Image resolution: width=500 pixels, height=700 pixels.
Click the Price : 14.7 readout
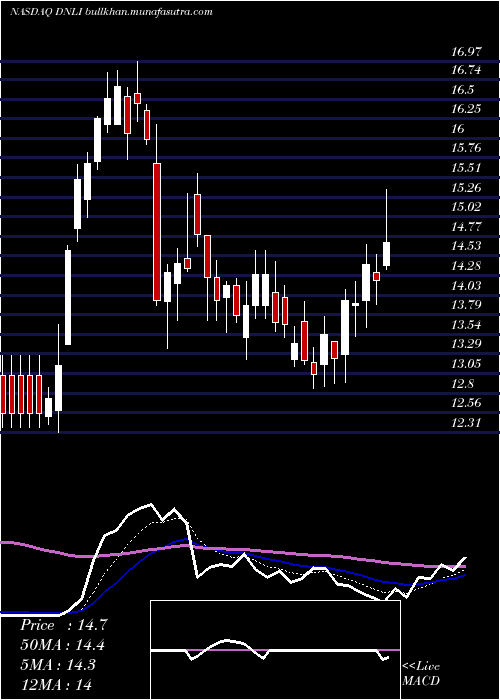[63, 625]
